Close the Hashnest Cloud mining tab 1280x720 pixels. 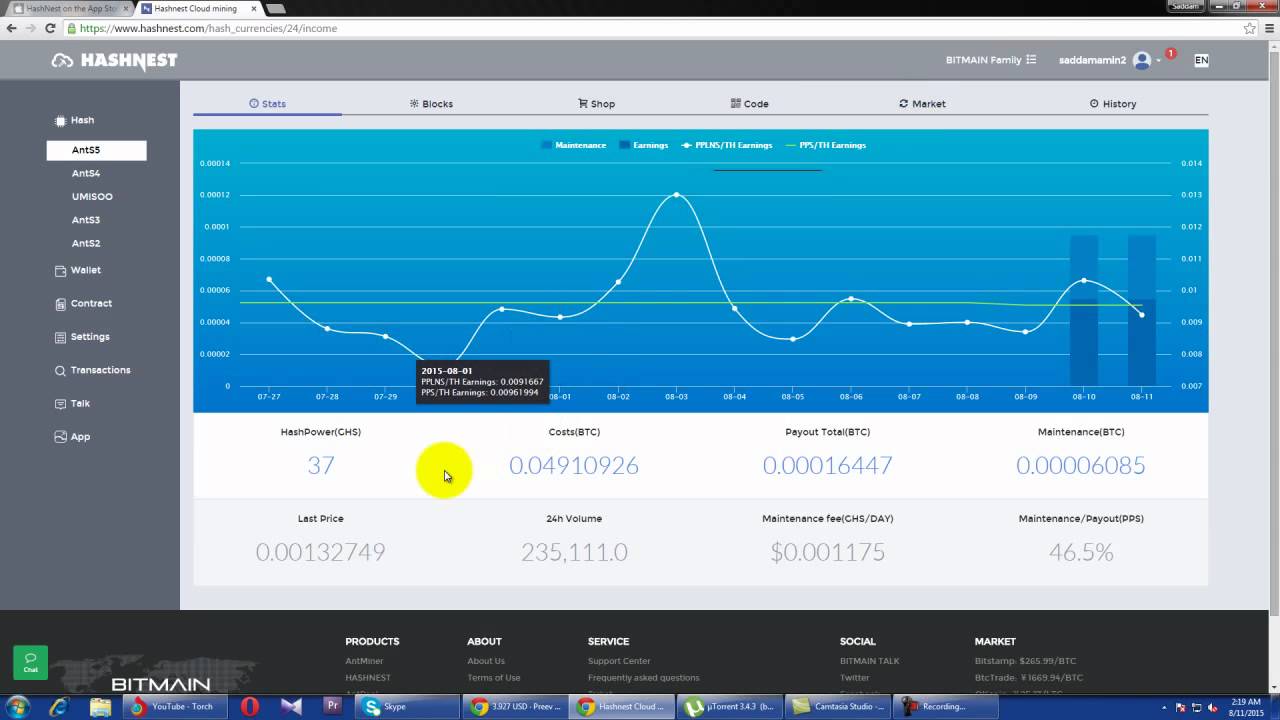coord(255,8)
